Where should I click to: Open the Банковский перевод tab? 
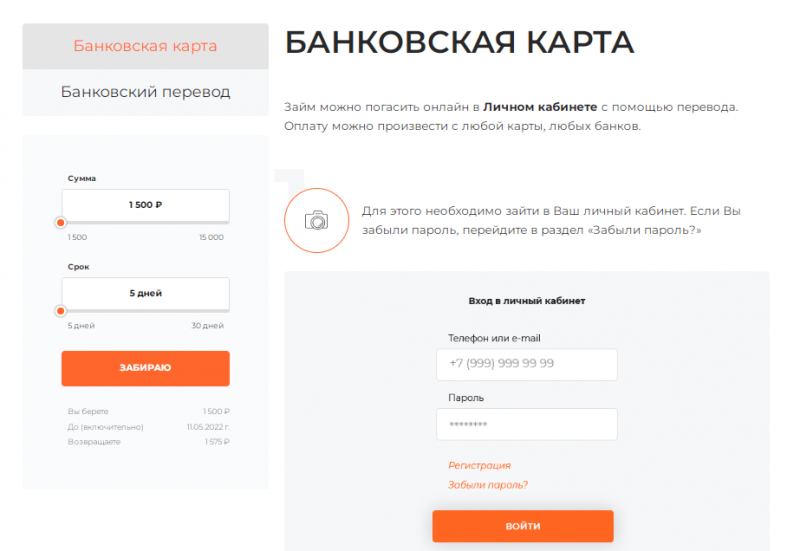[x=145, y=92]
